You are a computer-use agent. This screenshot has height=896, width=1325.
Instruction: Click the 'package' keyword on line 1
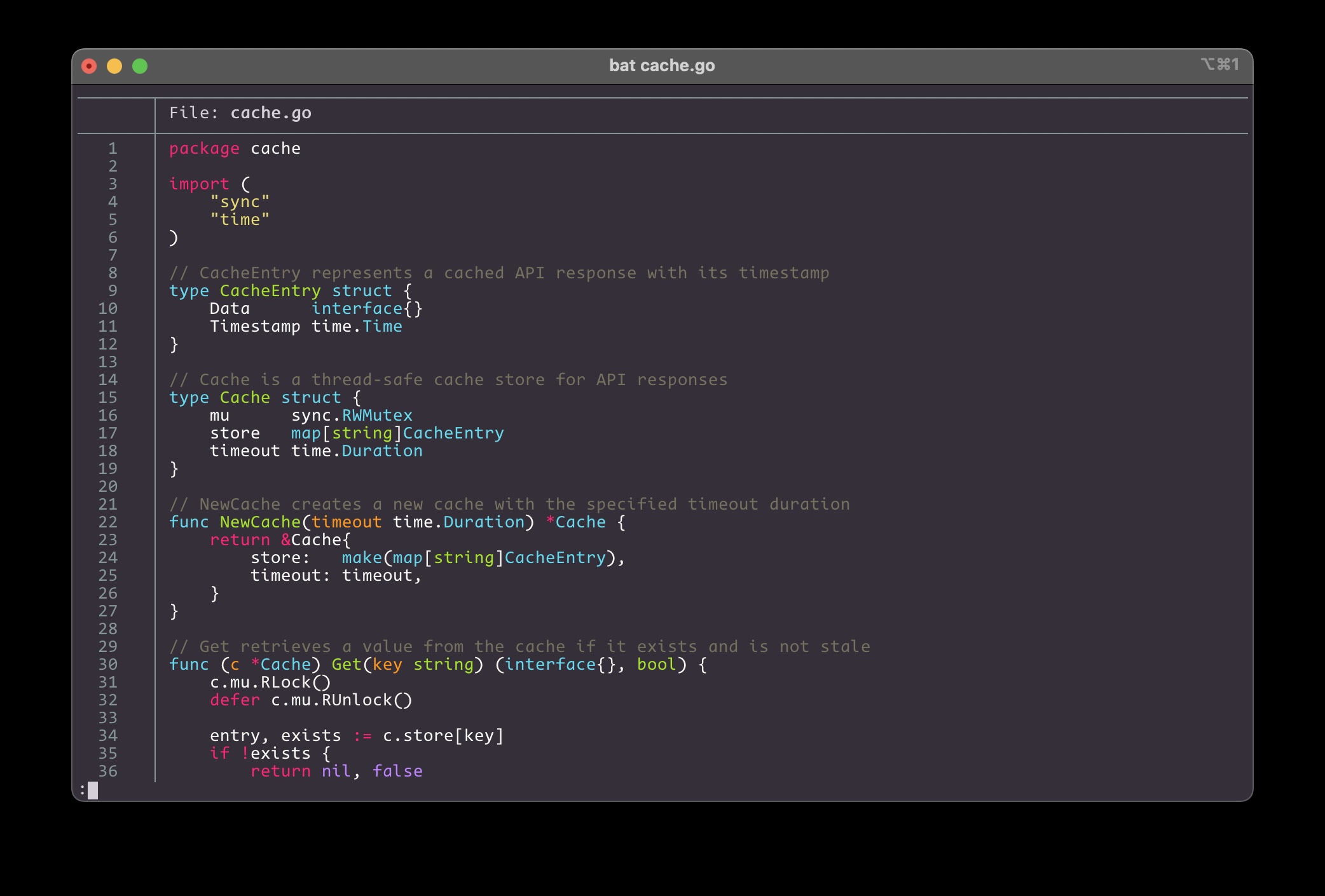click(x=204, y=149)
